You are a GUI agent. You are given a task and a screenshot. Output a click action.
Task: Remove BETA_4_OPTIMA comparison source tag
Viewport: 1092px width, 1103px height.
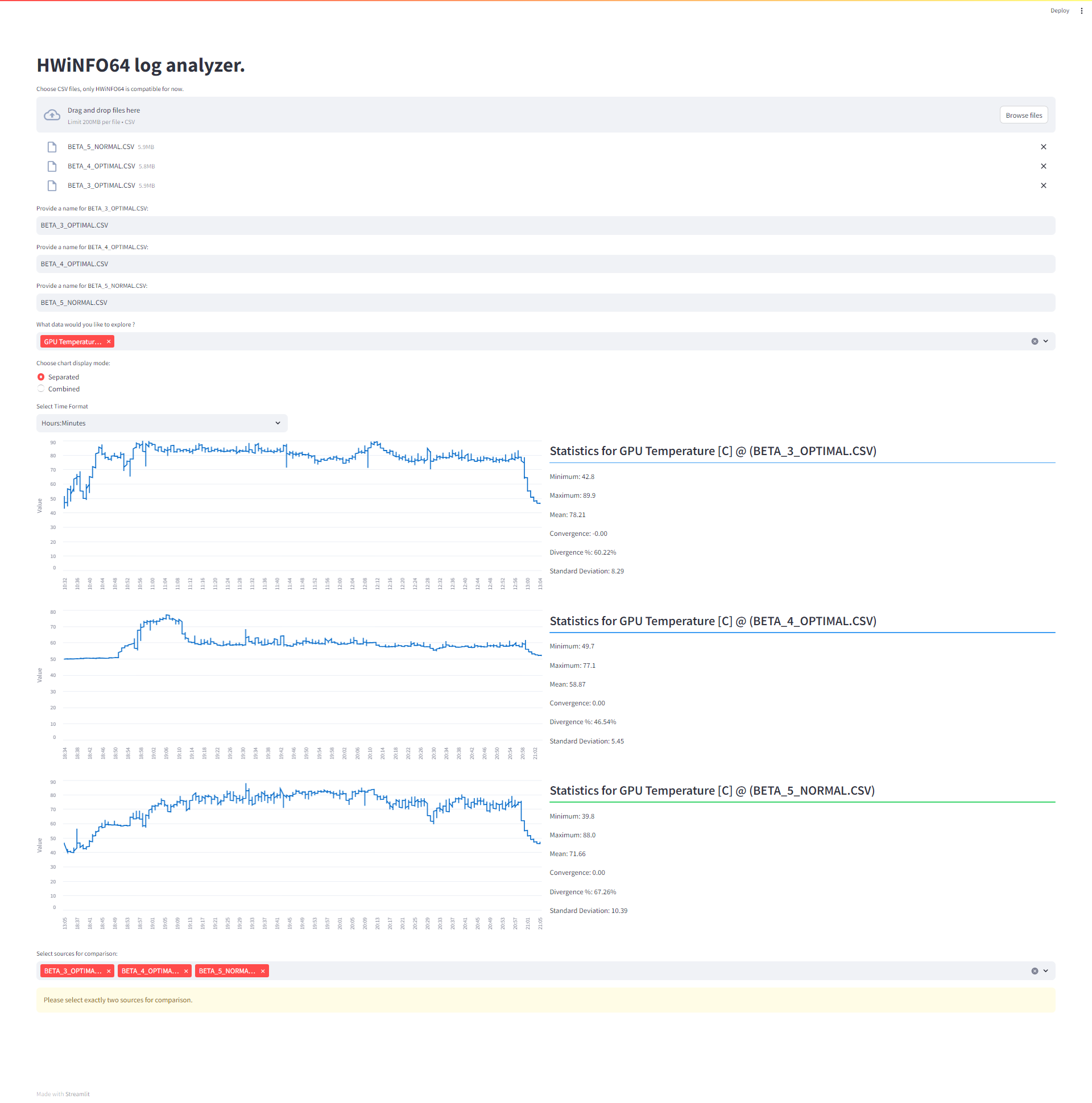[x=185, y=970]
